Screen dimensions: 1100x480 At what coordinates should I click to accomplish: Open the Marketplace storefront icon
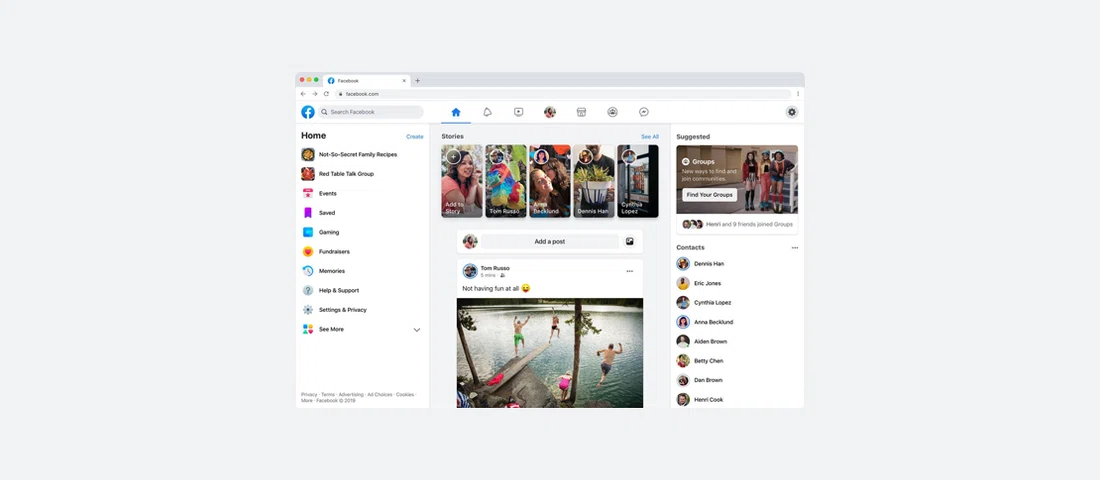(x=581, y=112)
